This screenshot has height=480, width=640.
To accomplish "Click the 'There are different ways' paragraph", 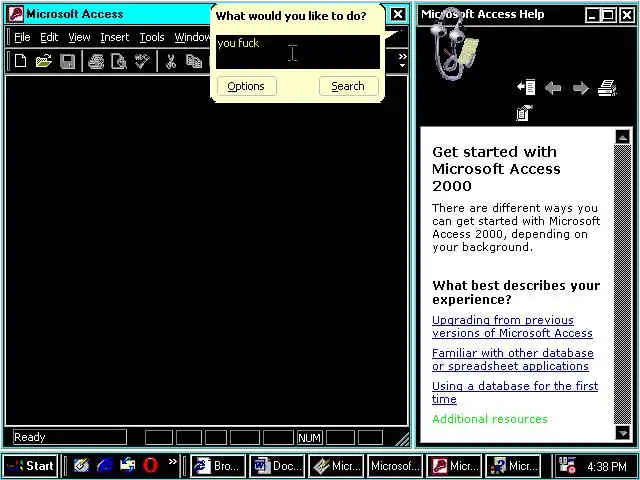I will (x=516, y=227).
